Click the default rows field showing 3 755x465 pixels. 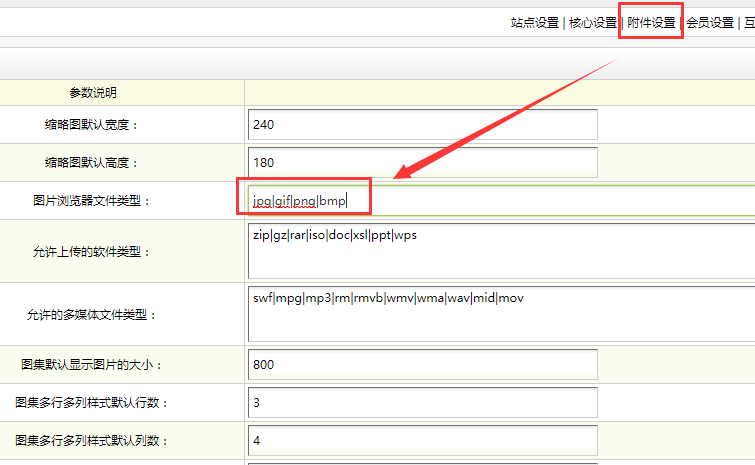coord(422,403)
